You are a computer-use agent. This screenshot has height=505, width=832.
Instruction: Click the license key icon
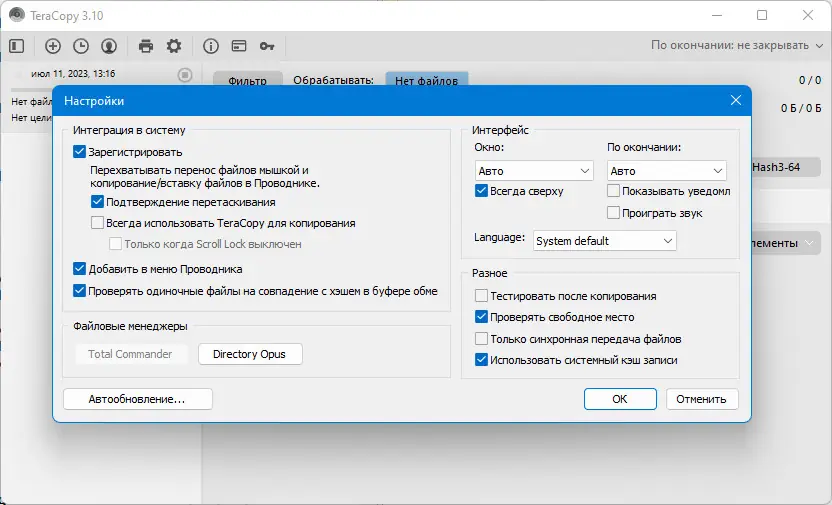[267, 46]
